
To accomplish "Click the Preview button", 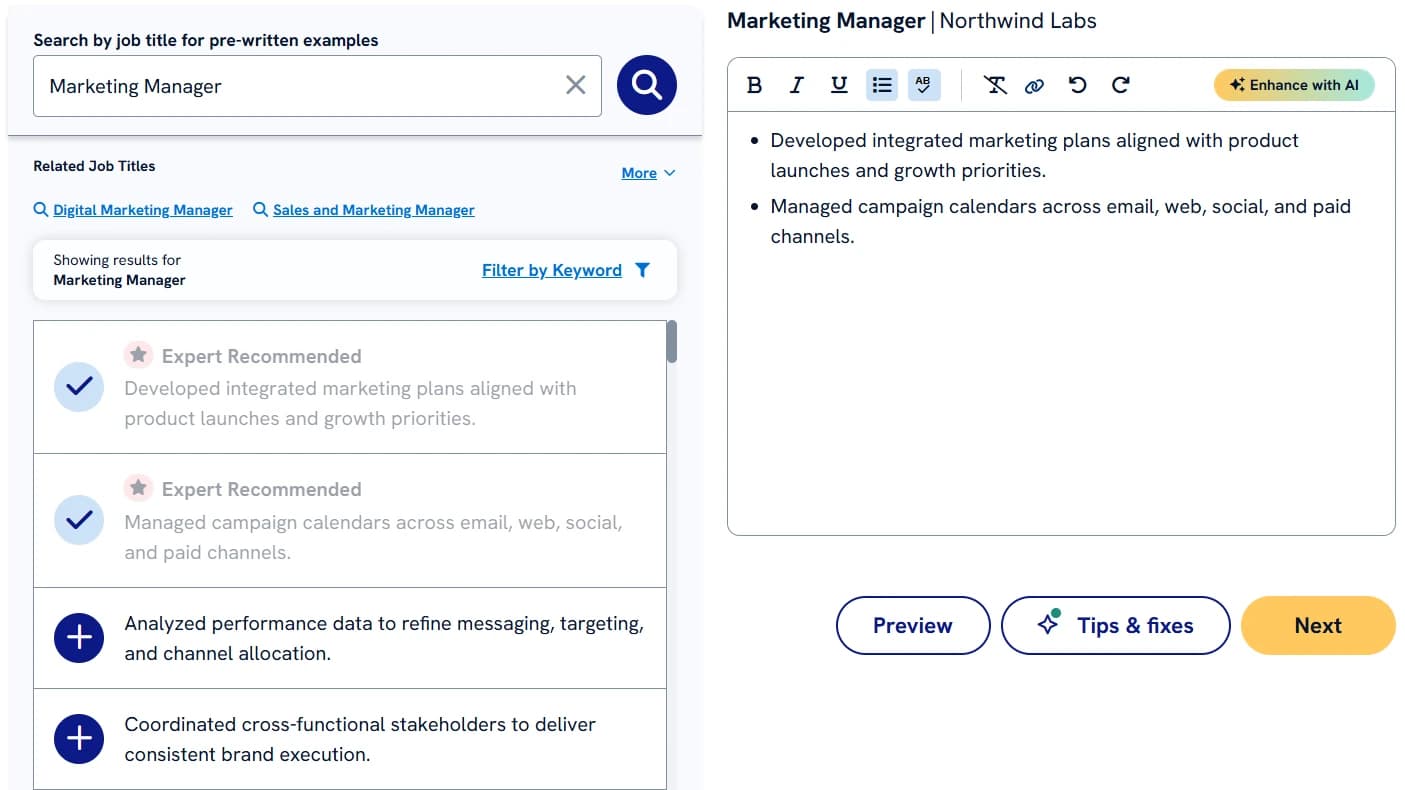I will pos(913,626).
